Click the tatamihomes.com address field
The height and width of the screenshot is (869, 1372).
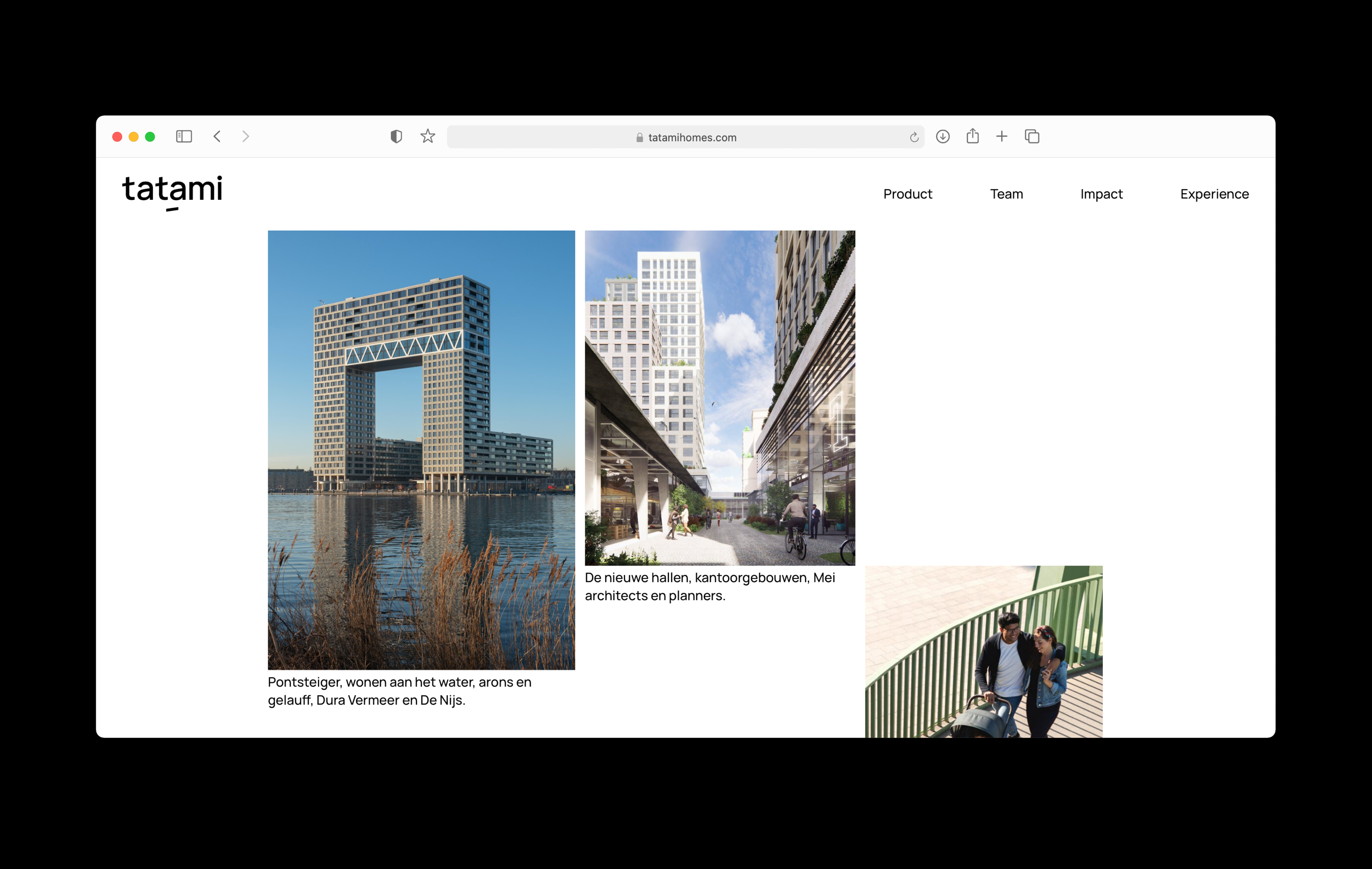[685, 137]
